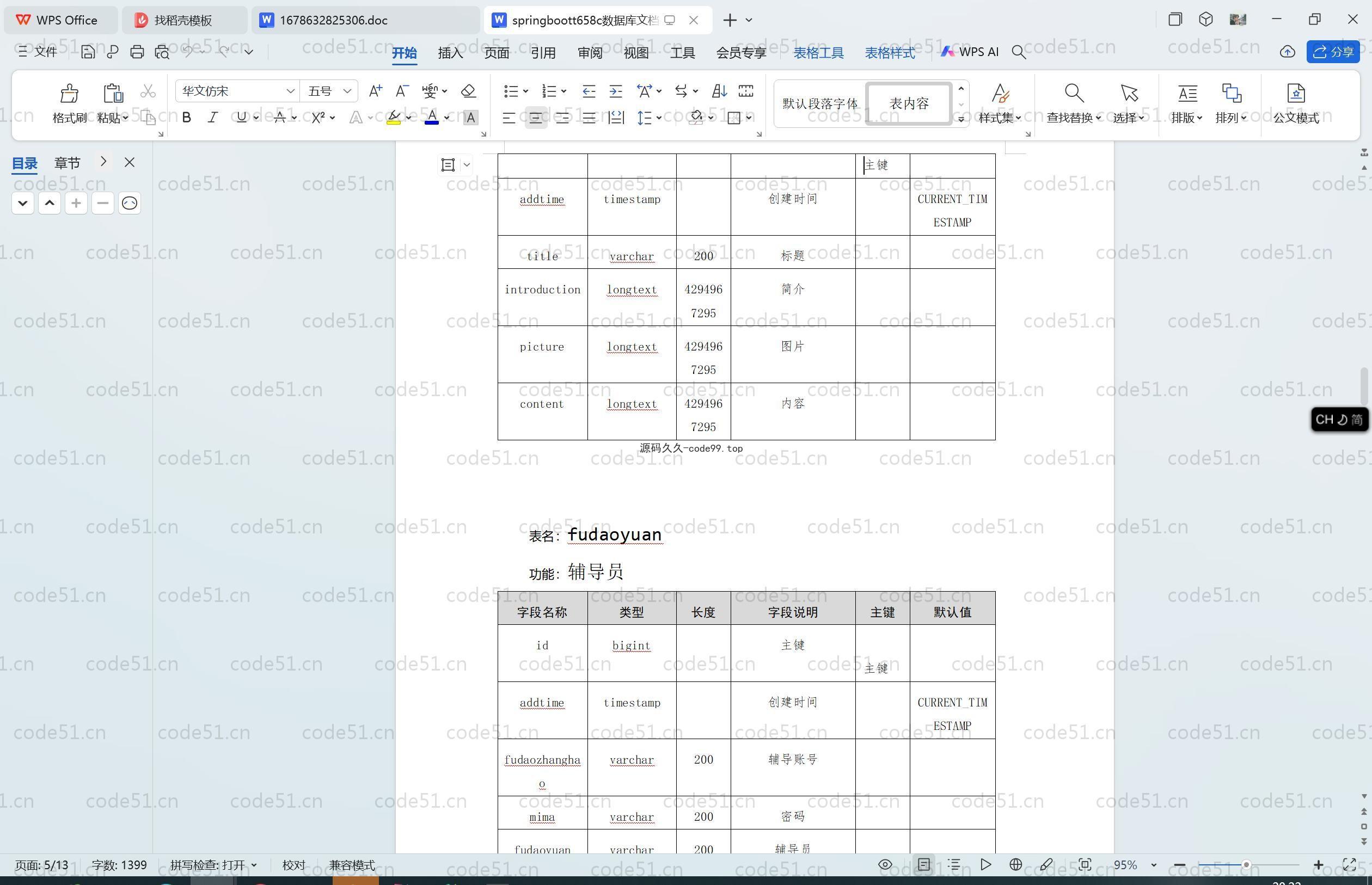Toggle Underline formatting
Image resolution: width=1372 pixels, height=885 pixels.
(x=241, y=118)
